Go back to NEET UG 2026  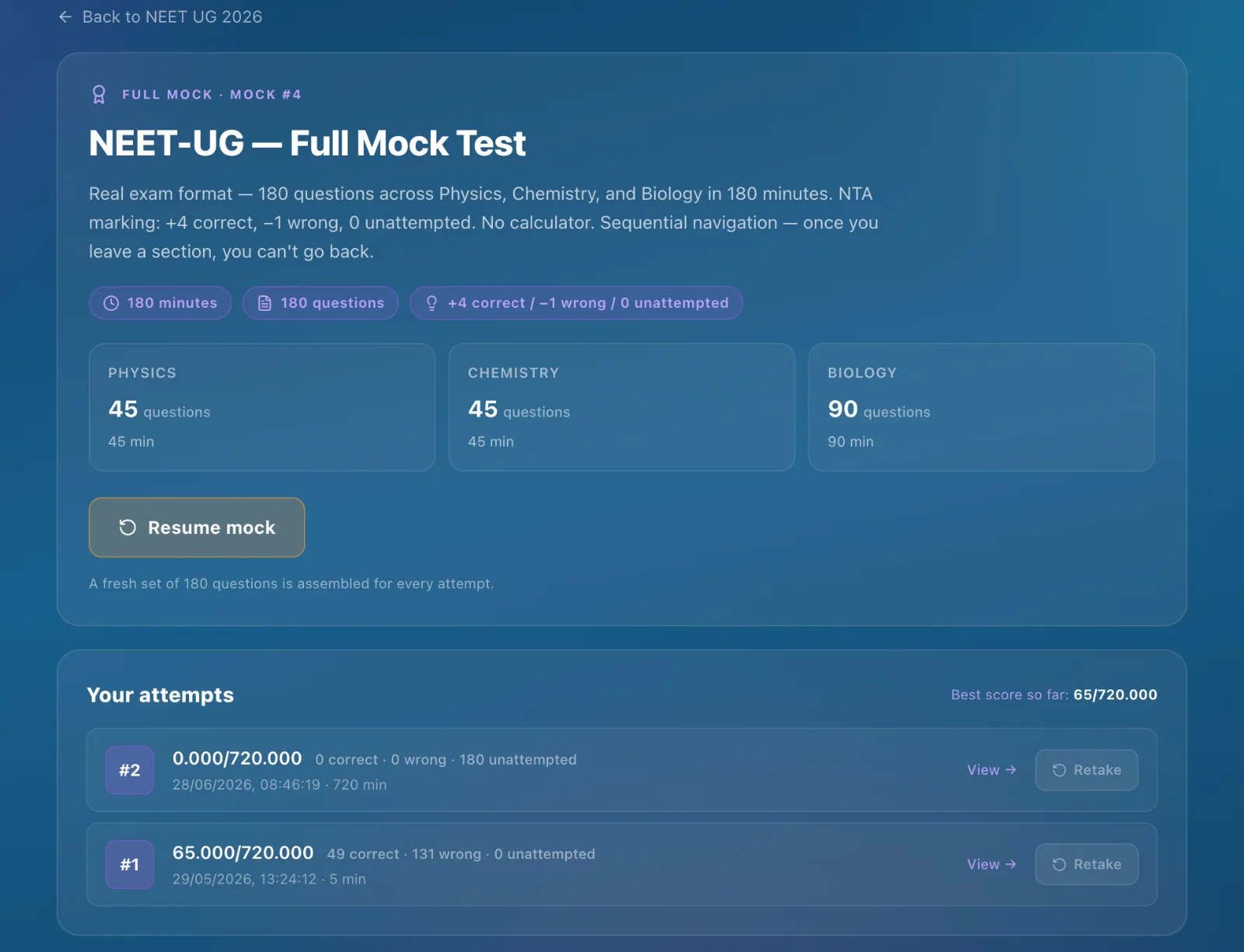click(160, 17)
